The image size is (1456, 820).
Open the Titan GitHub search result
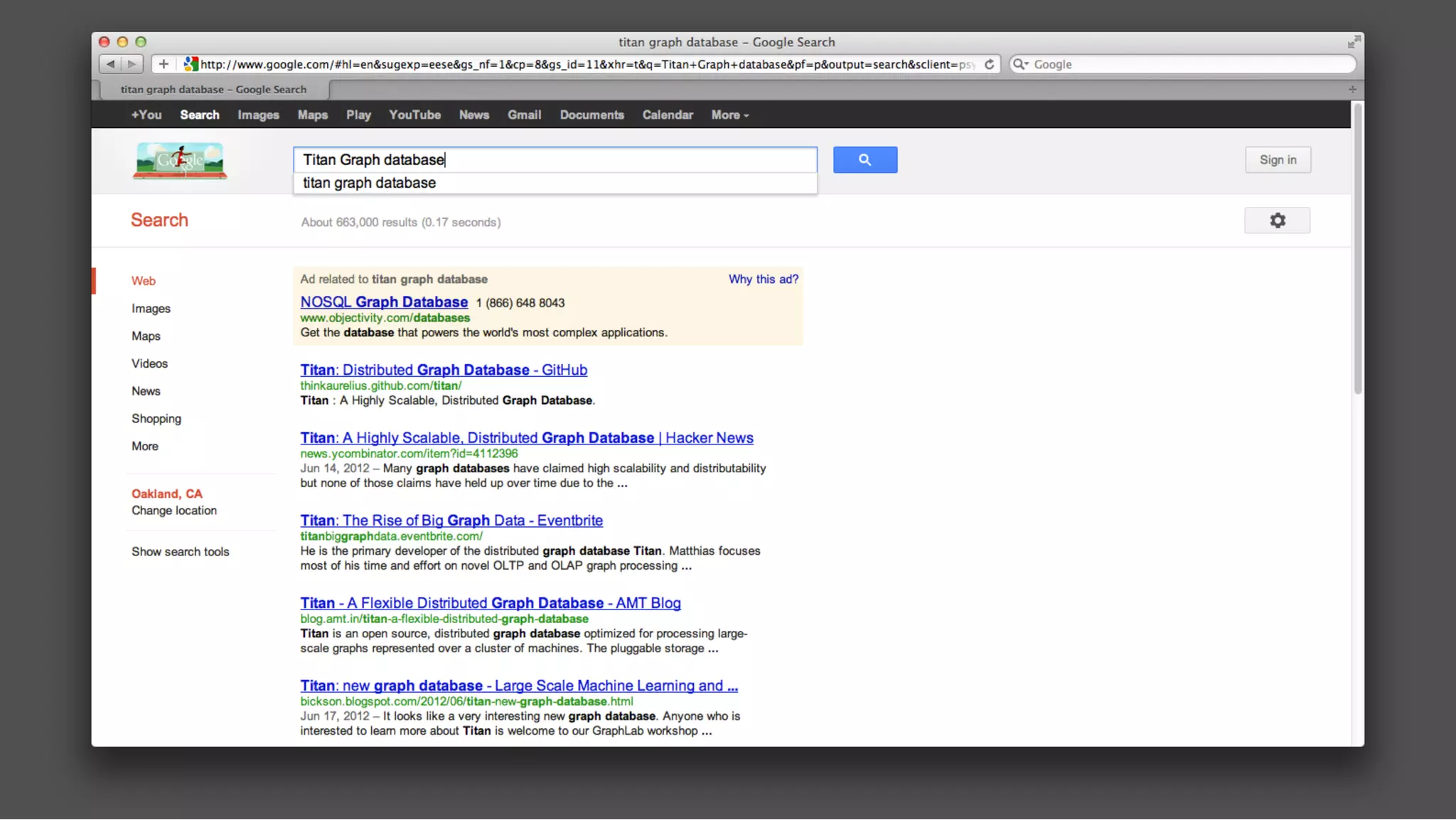coord(443,370)
